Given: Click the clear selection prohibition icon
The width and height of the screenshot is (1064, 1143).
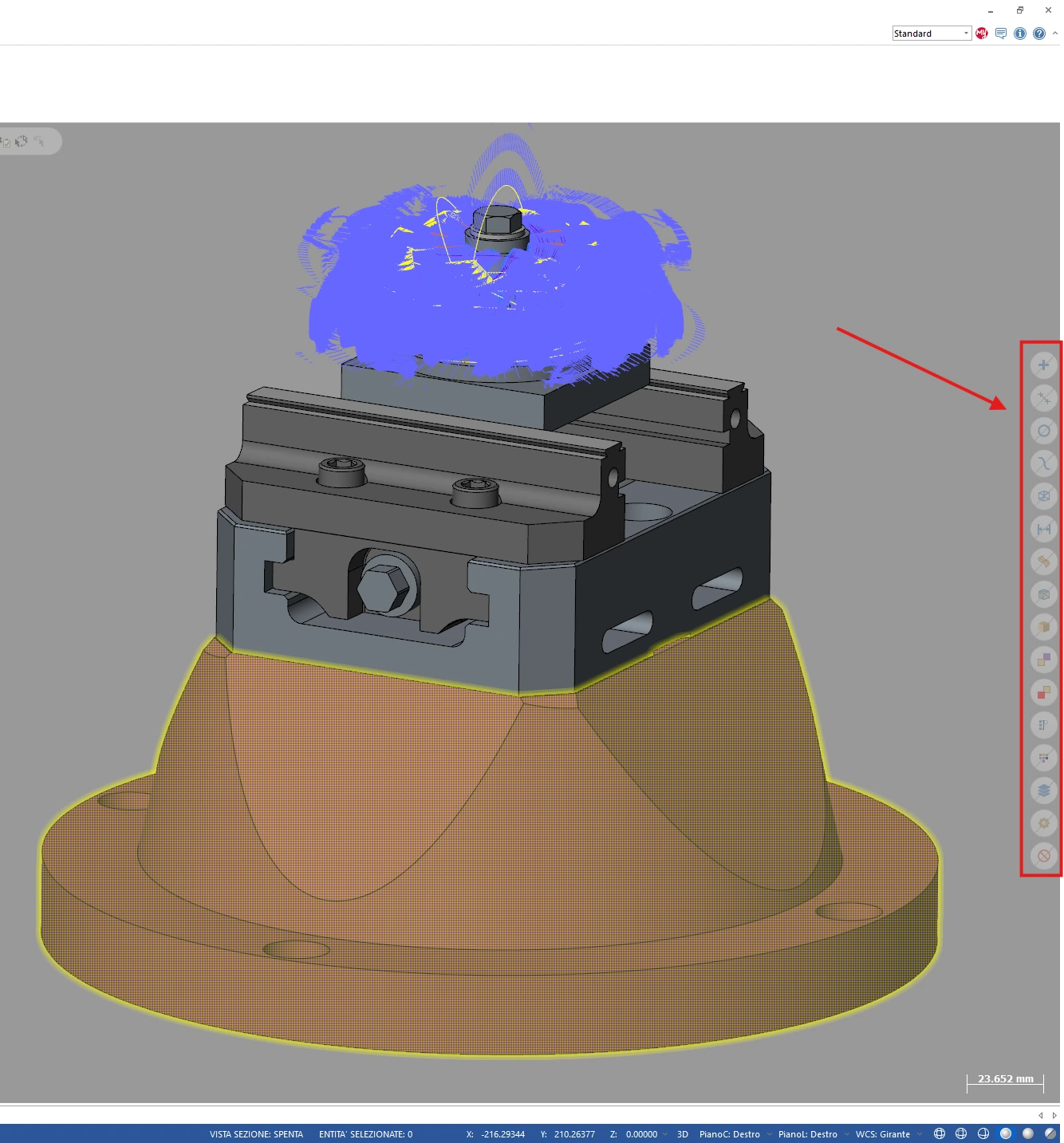Looking at the screenshot, I should point(1043,856).
